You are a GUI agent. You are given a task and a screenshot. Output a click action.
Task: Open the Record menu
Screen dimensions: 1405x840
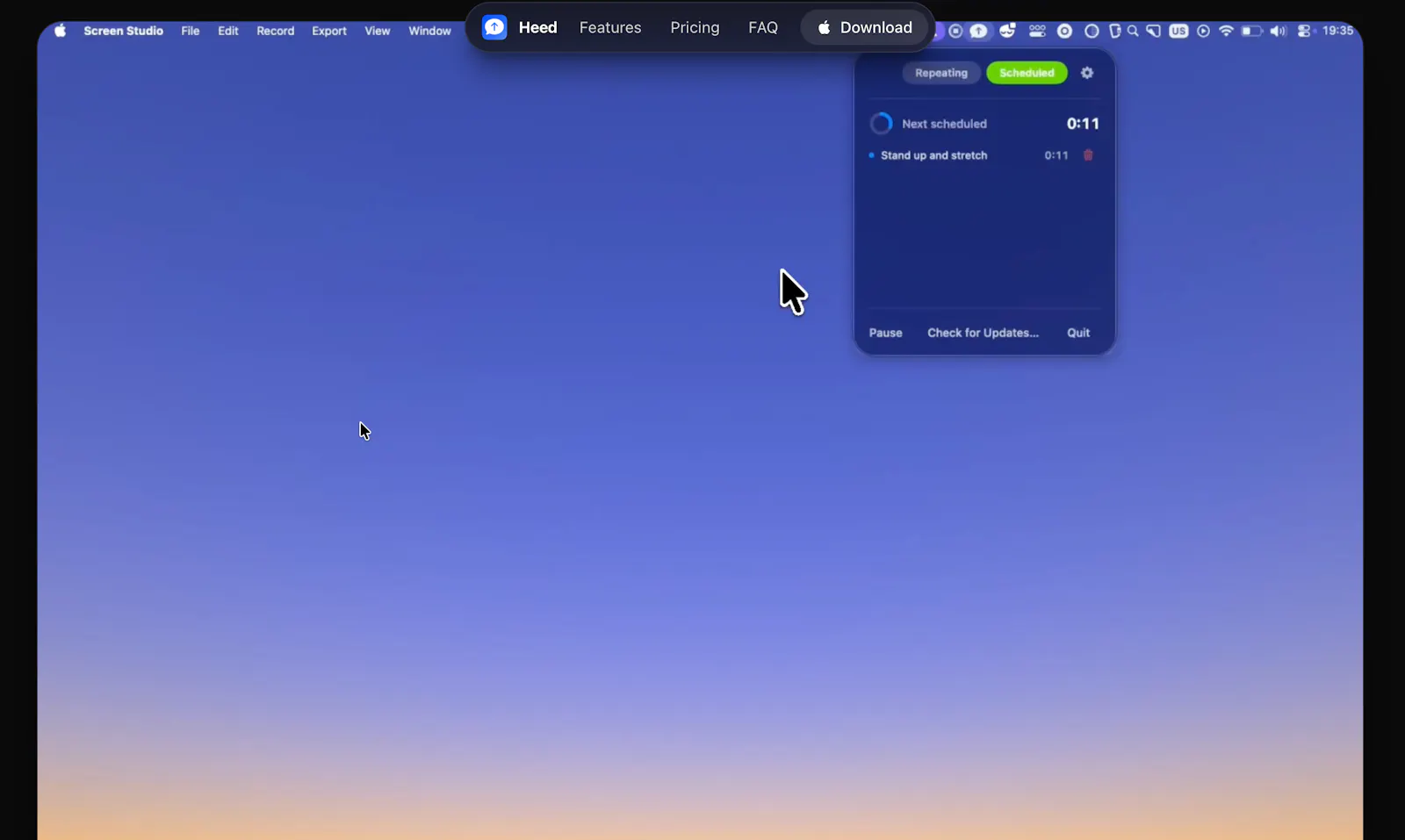point(275,31)
